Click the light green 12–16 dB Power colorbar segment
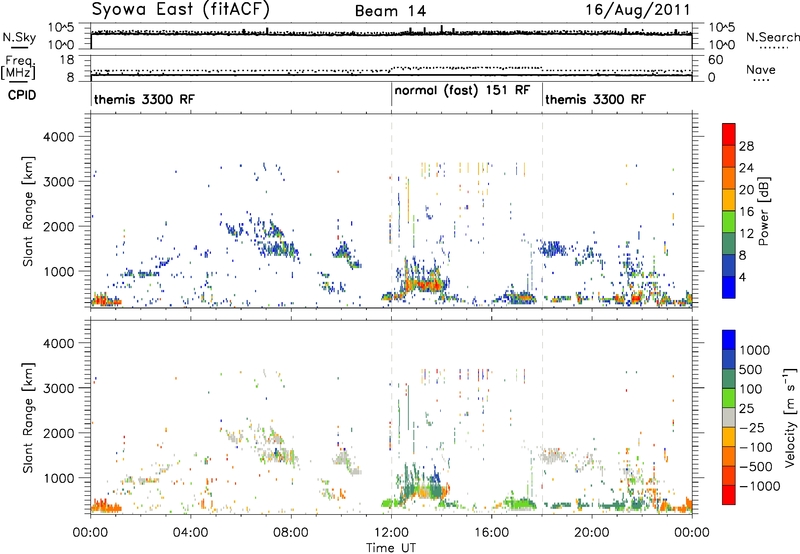 click(729, 221)
